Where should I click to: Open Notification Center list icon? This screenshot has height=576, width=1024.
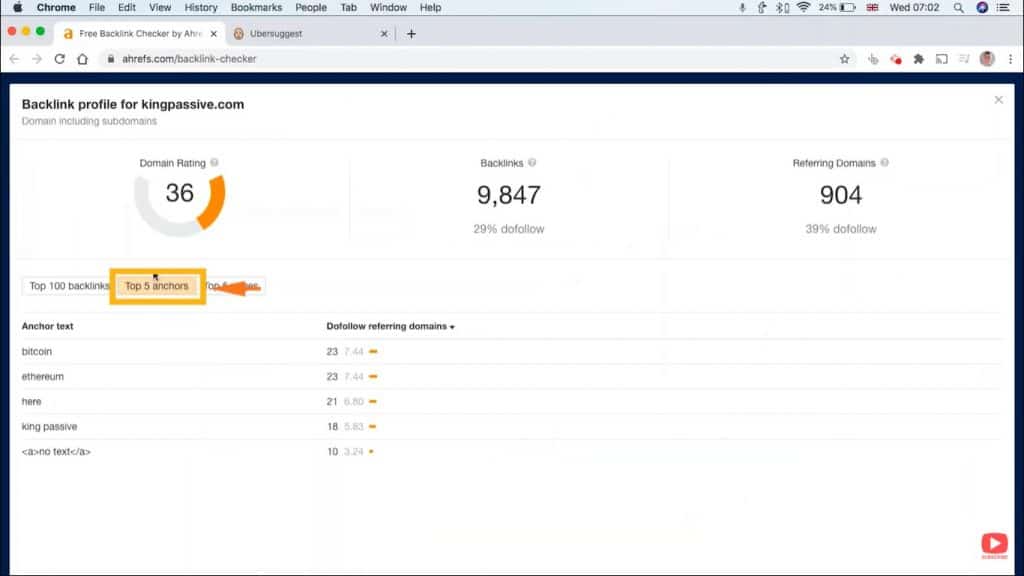[x=1003, y=8]
